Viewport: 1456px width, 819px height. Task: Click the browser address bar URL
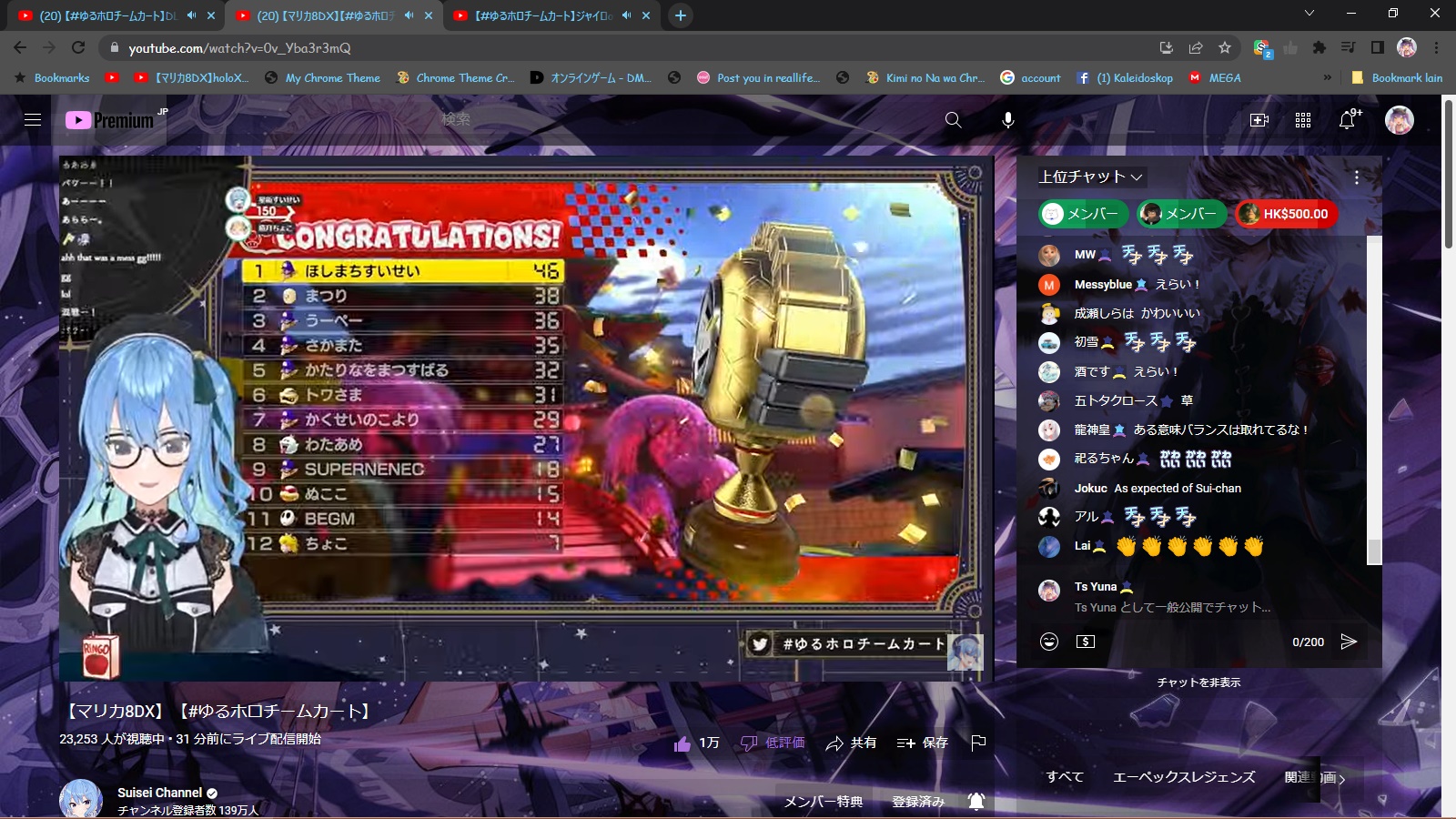click(x=239, y=48)
